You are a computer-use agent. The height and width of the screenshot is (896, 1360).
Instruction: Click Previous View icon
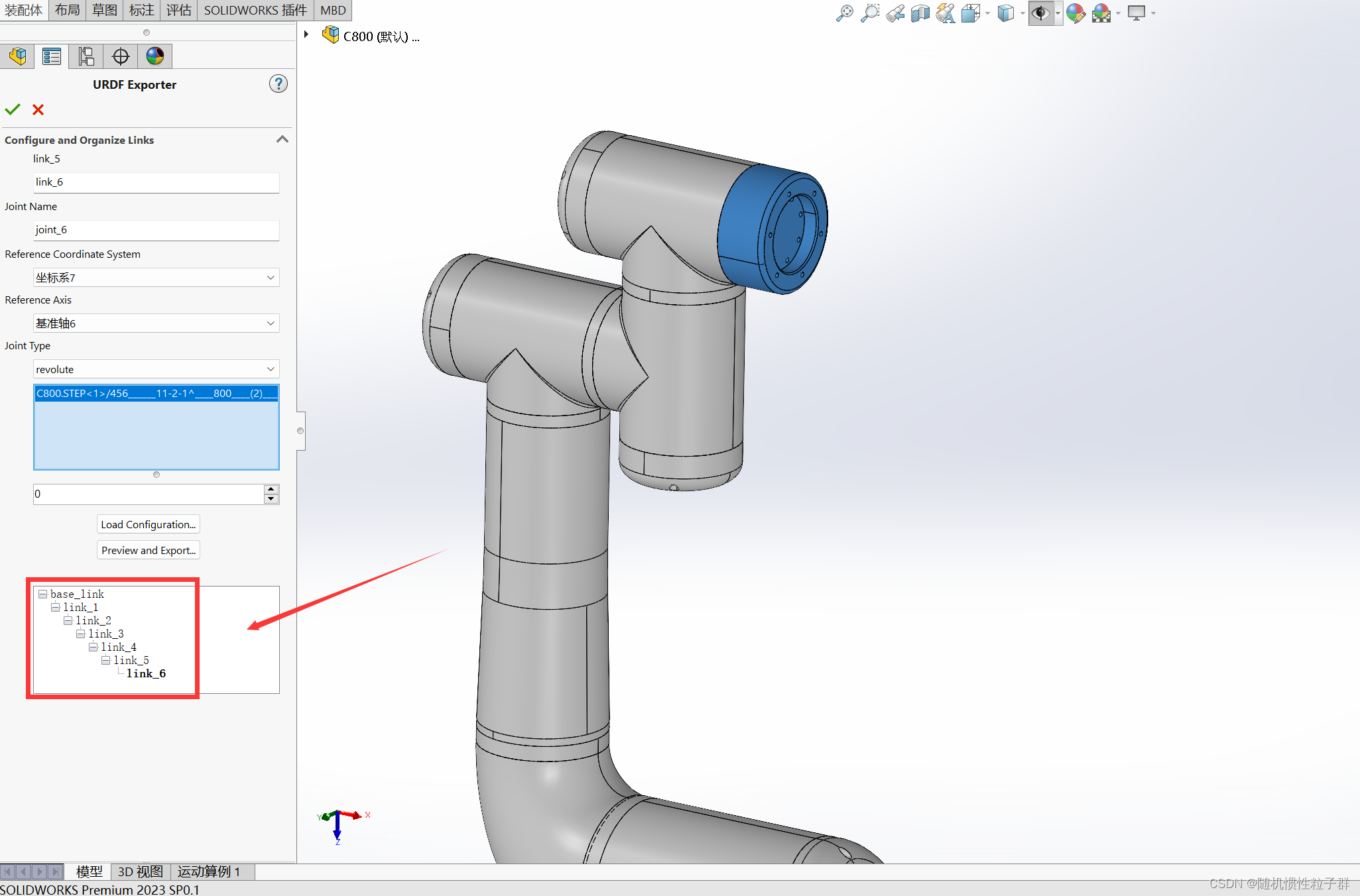coord(895,13)
